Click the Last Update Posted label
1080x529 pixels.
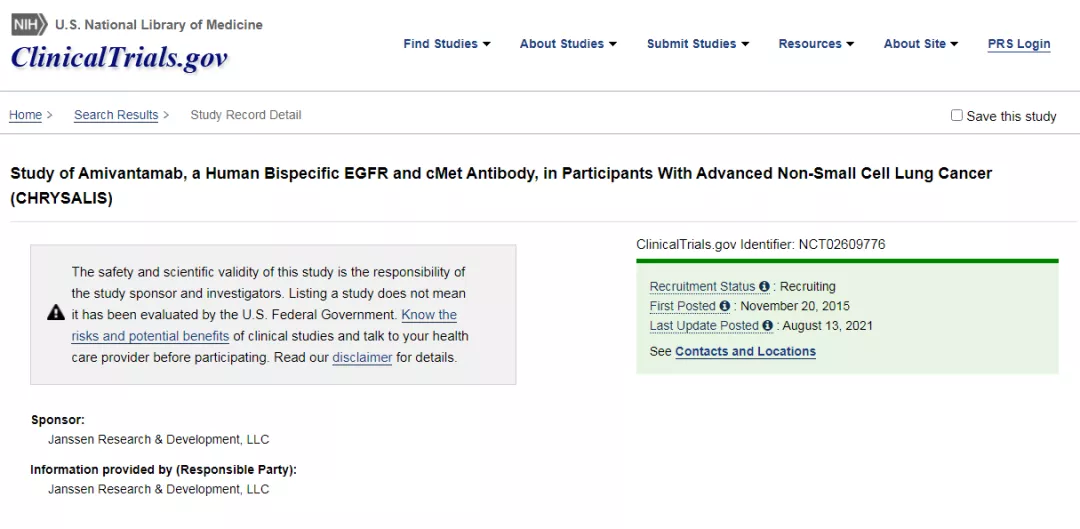[x=704, y=326]
